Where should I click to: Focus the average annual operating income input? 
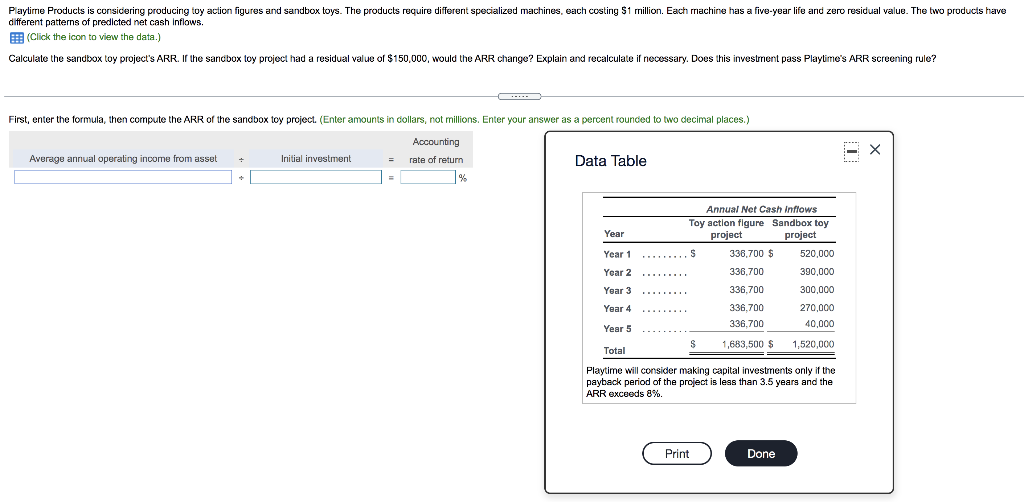pos(123,177)
